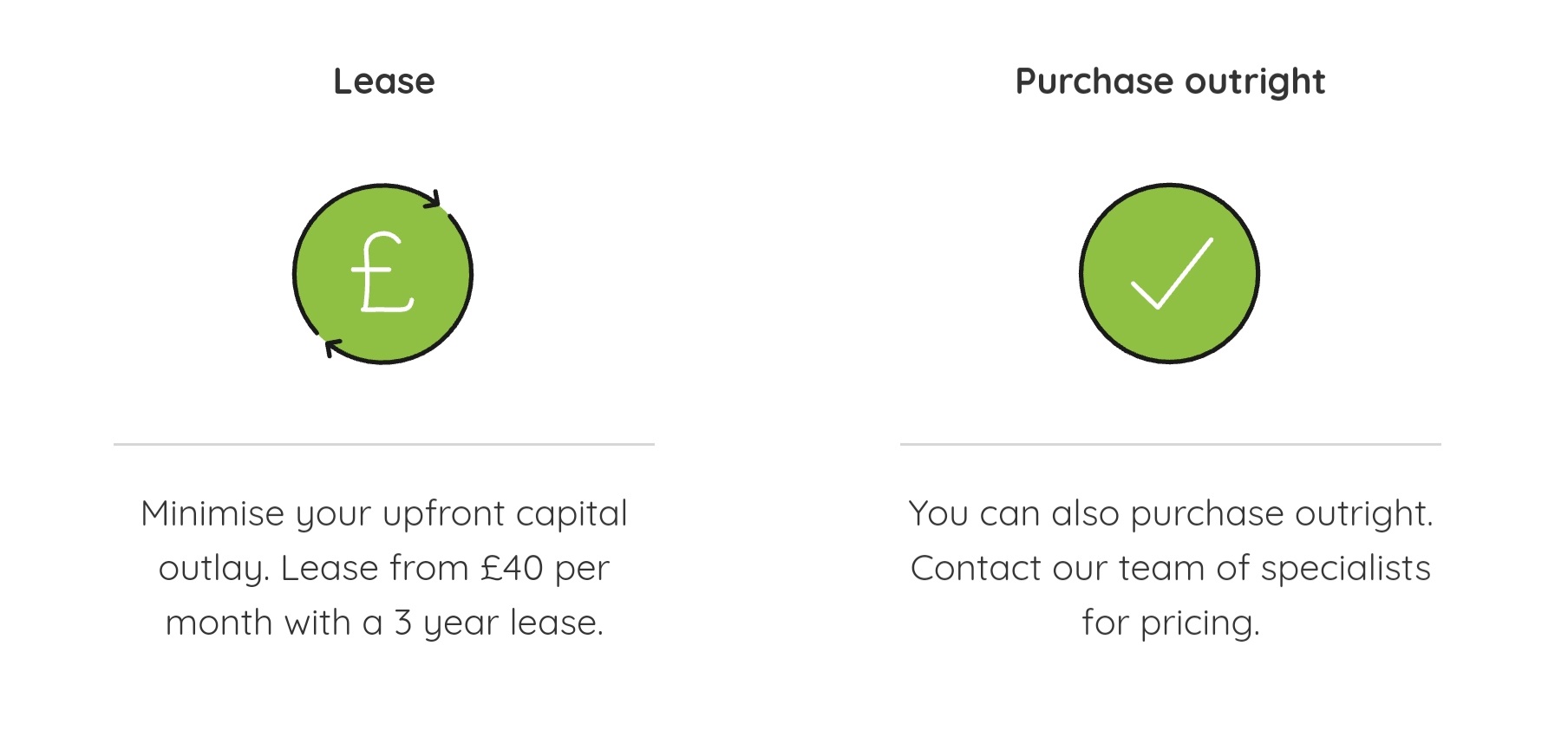The height and width of the screenshot is (737, 1568).
Task: Click the word "outlay." in the Lease description
Action: pos(214,569)
